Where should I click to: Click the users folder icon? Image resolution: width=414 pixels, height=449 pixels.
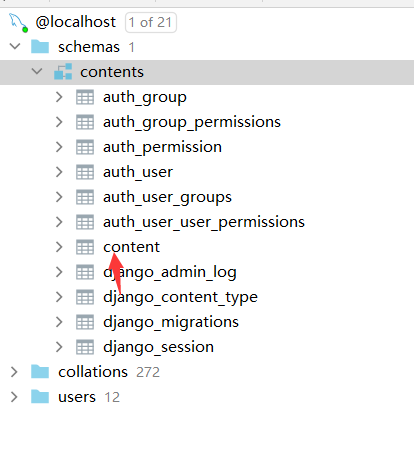click(x=40, y=397)
